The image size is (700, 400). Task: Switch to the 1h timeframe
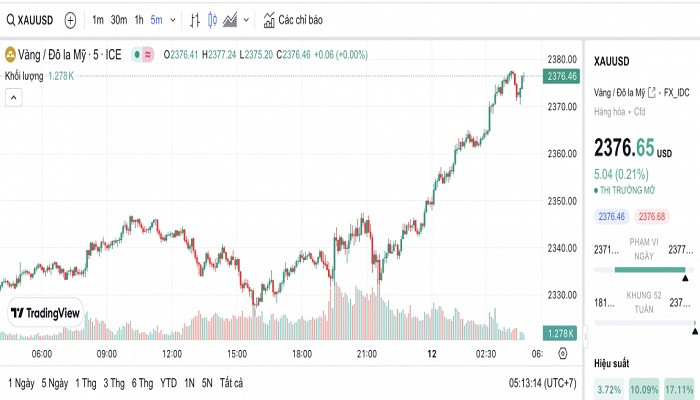(139, 20)
